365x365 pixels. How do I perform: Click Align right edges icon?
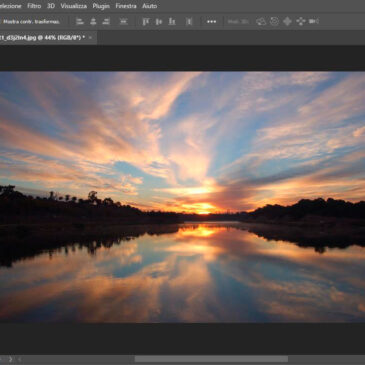[x=106, y=22]
